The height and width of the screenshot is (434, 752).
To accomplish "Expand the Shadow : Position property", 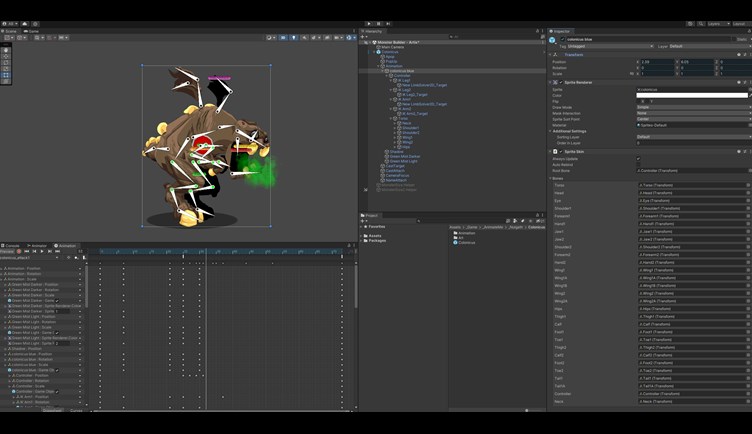I will 5,349.
